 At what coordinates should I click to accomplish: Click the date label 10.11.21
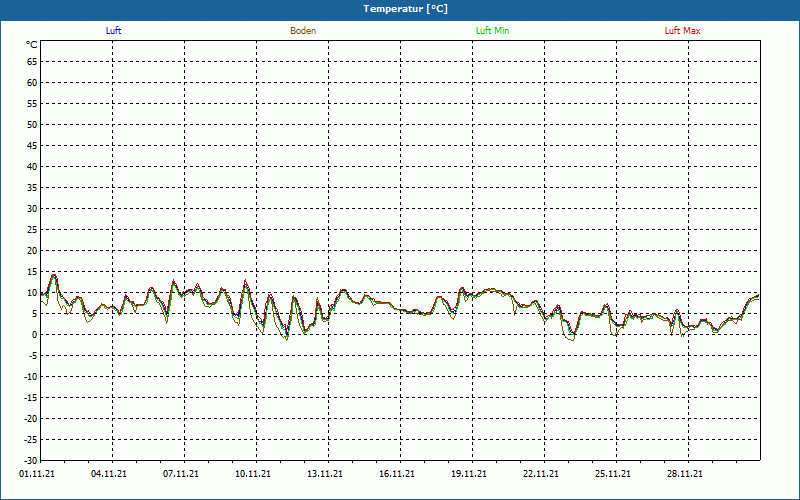coord(253,474)
